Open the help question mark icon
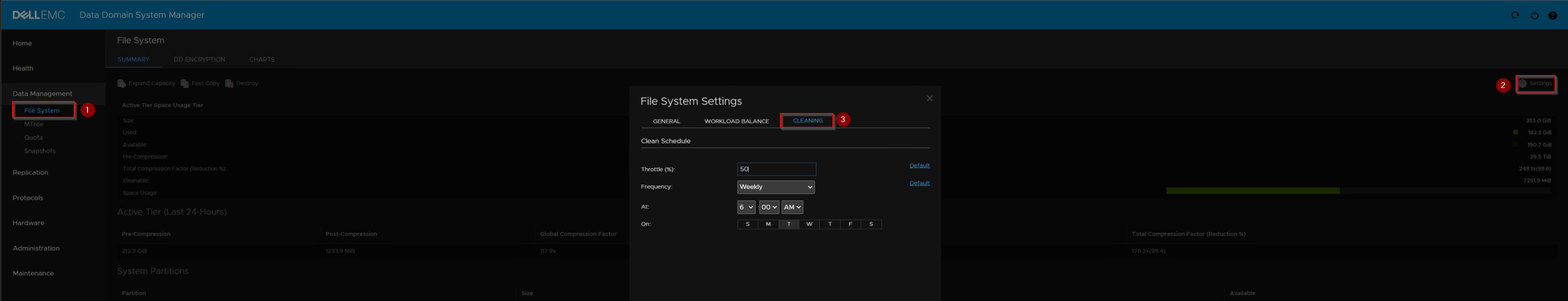This screenshot has height=301, width=1568. point(1552,15)
